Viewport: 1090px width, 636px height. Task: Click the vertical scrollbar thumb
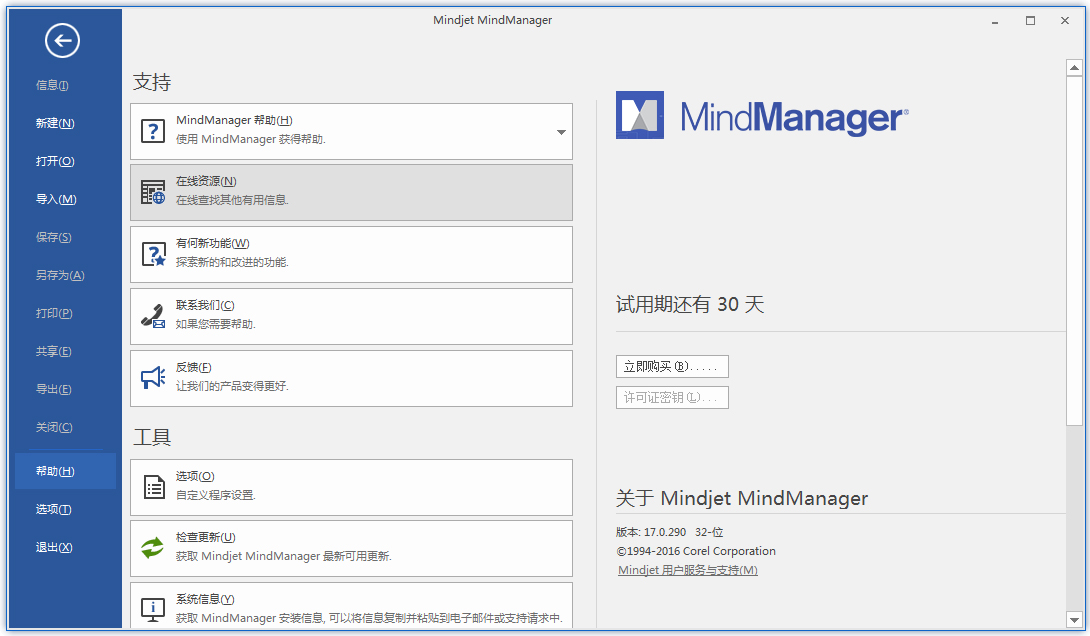[x=1074, y=251]
